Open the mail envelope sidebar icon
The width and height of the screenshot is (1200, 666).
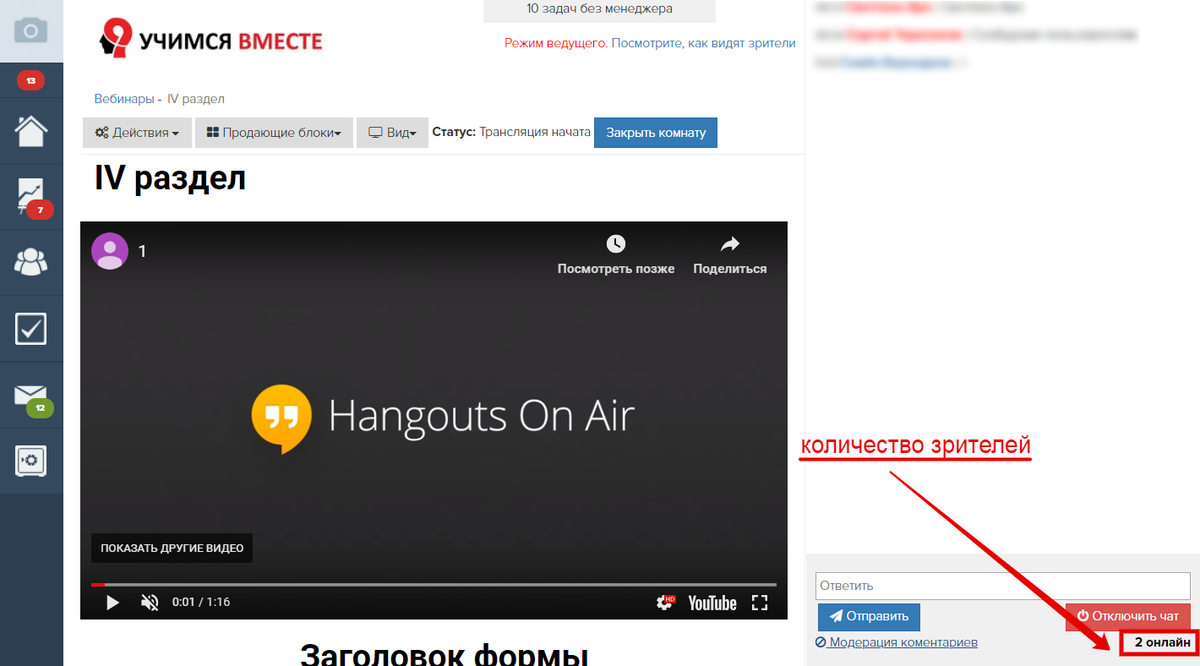click(31, 395)
